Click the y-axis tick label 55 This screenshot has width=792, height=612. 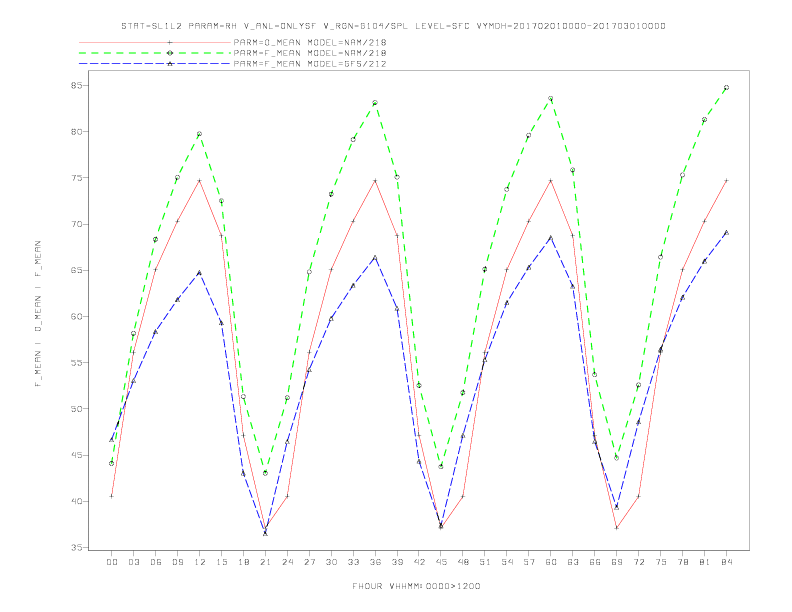click(76, 363)
